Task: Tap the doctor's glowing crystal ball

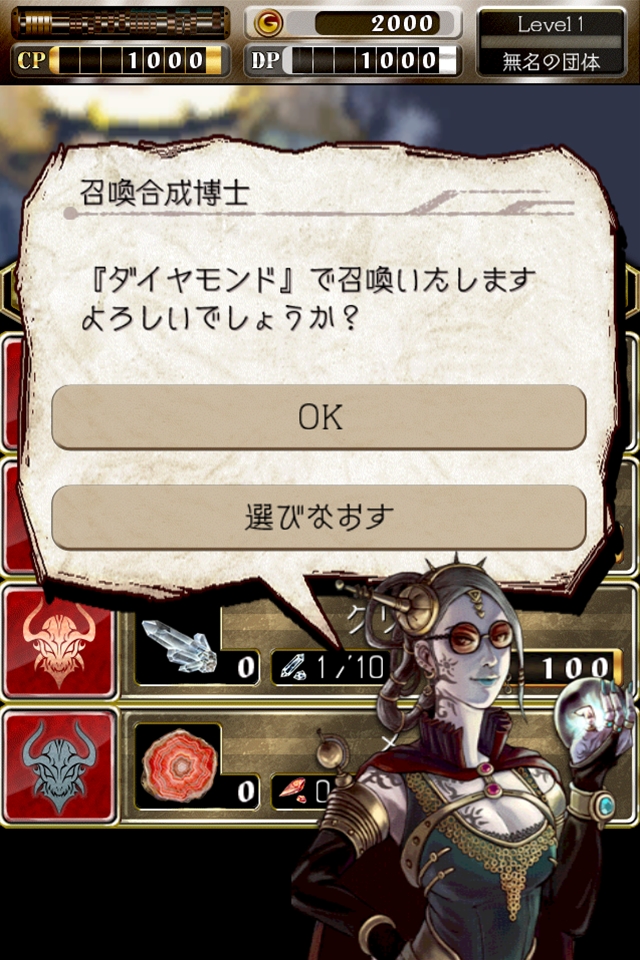Action: coord(587,714)
